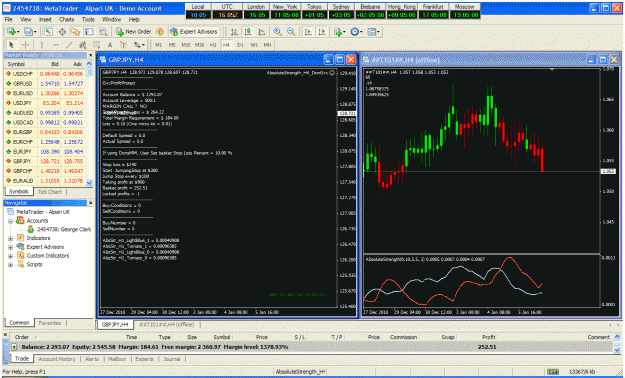This screenshot has height=378, width=625.
Task: Open the File menu
Action: pos(8,19)
